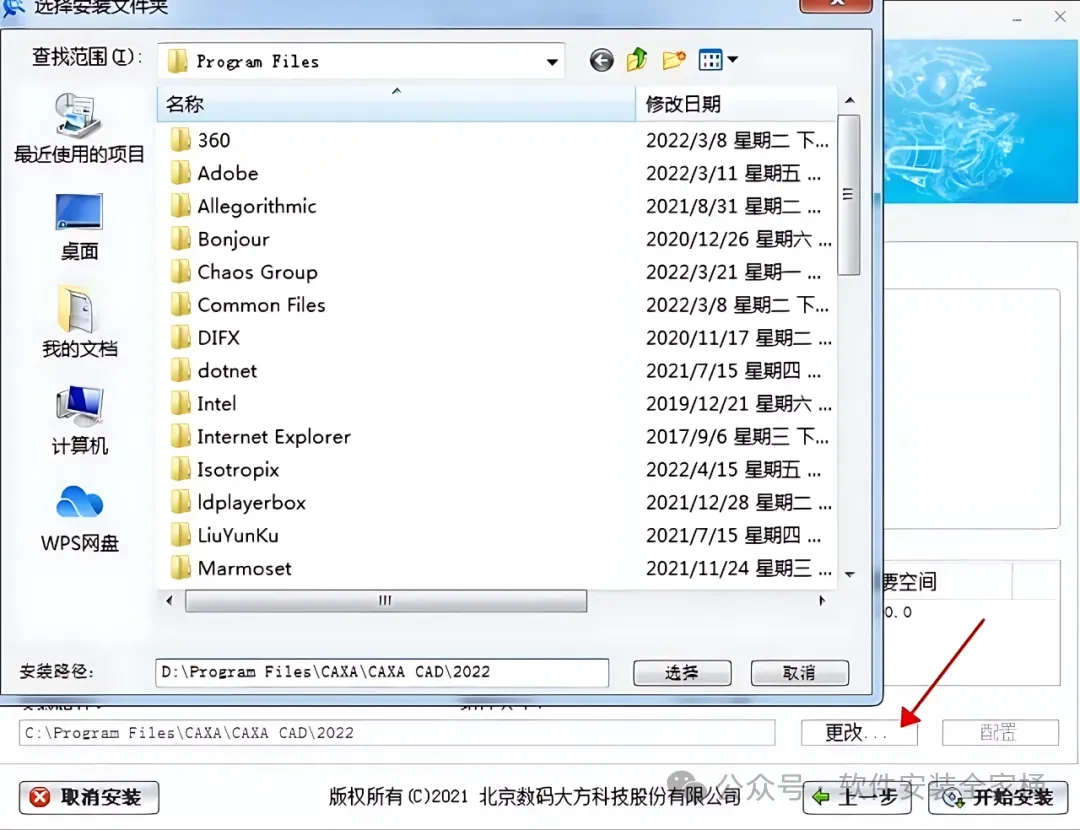The height and width of the screenshot is (830, 1080).
Task: Select the Chaos Group folder icon
Action: click(x=180, y=272)
